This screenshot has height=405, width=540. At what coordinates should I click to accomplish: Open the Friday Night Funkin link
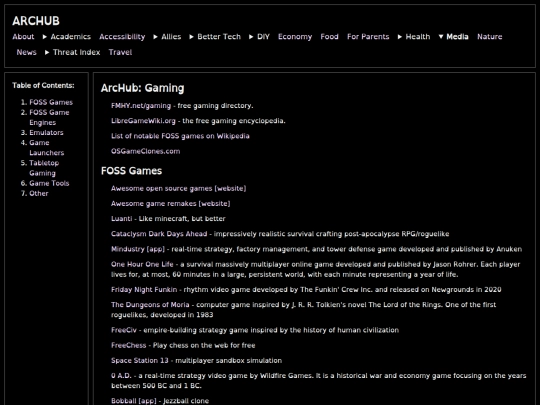tap(144, 290)
